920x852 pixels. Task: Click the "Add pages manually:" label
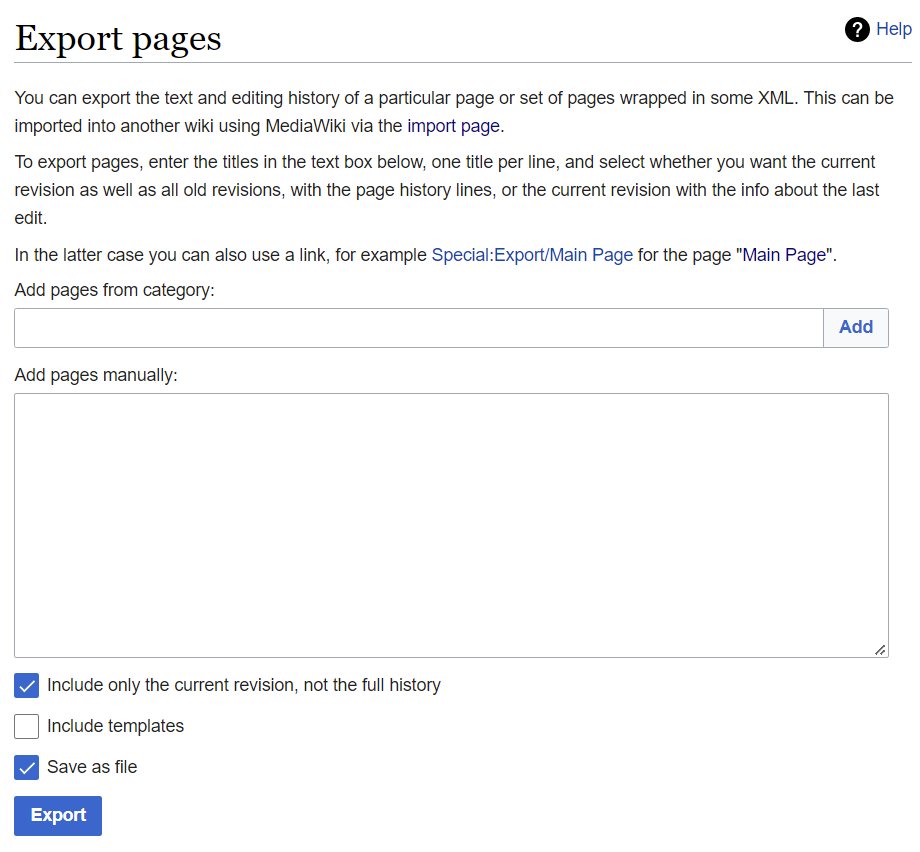(96, 376)
